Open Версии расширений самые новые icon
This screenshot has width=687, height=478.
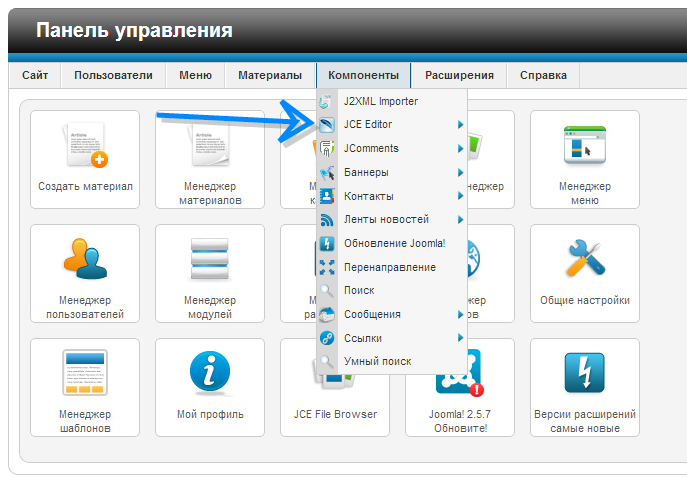point(585,374)
